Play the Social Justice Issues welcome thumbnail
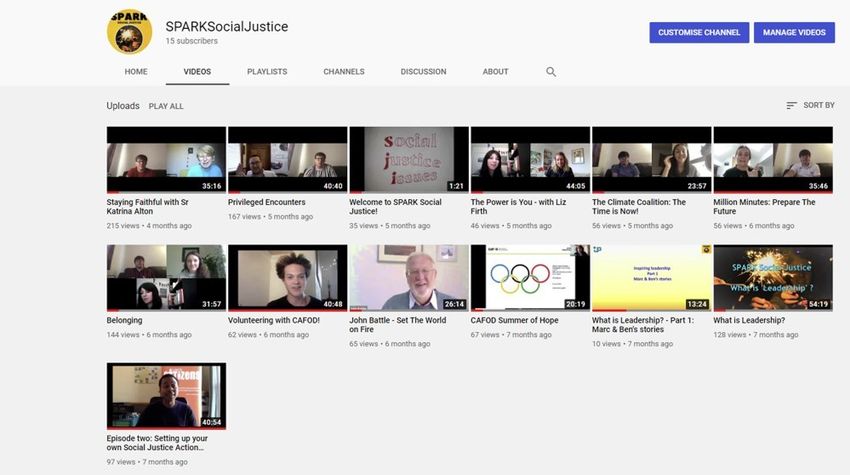The image size is (850, 475). pyautogui.click(x=409, y=160)
